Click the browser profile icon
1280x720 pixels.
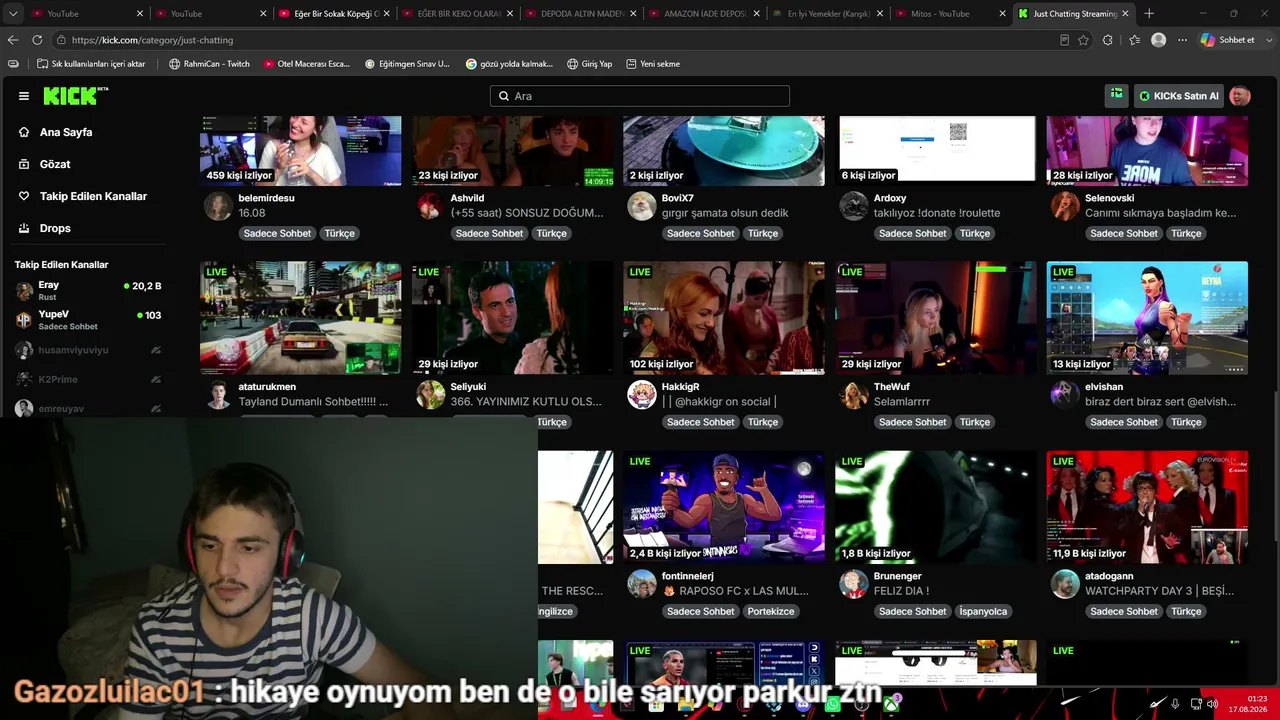[x=1158, y=40]
